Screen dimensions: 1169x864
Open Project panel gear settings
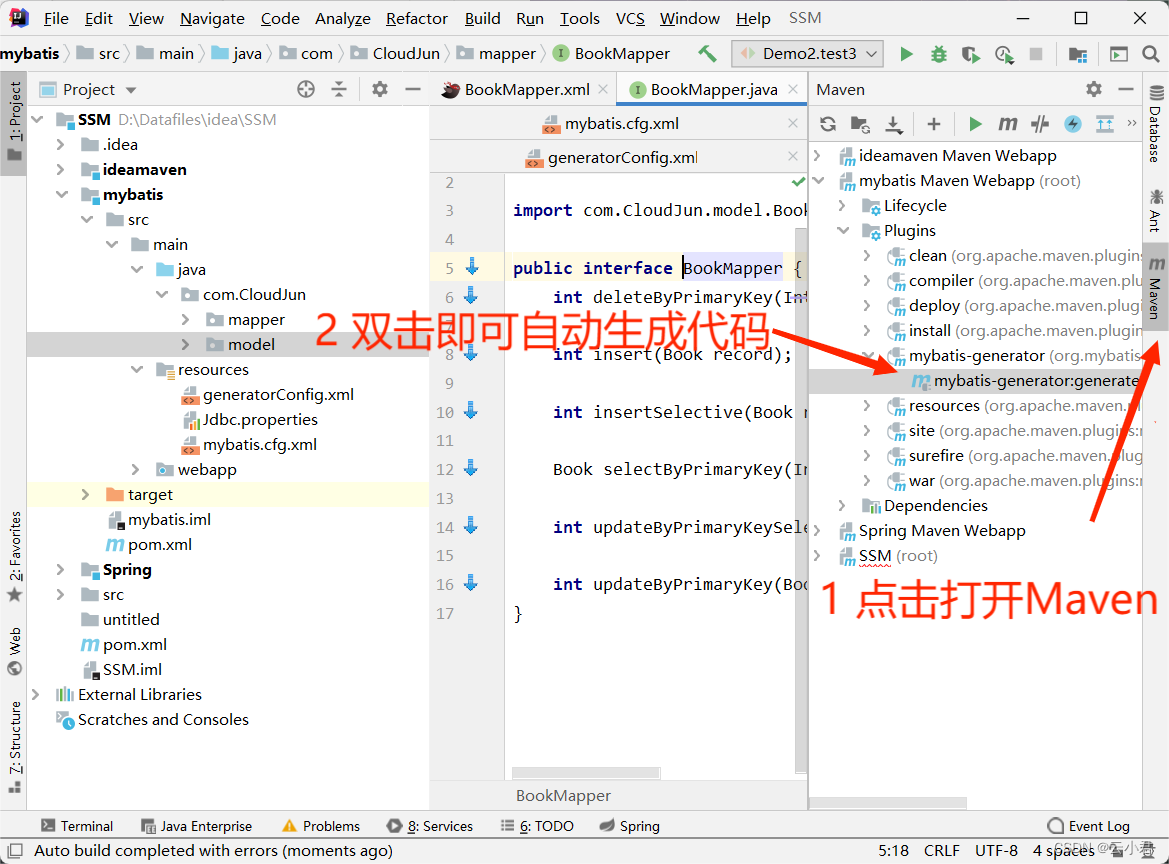pyautogui.click(x=380, y=89)
